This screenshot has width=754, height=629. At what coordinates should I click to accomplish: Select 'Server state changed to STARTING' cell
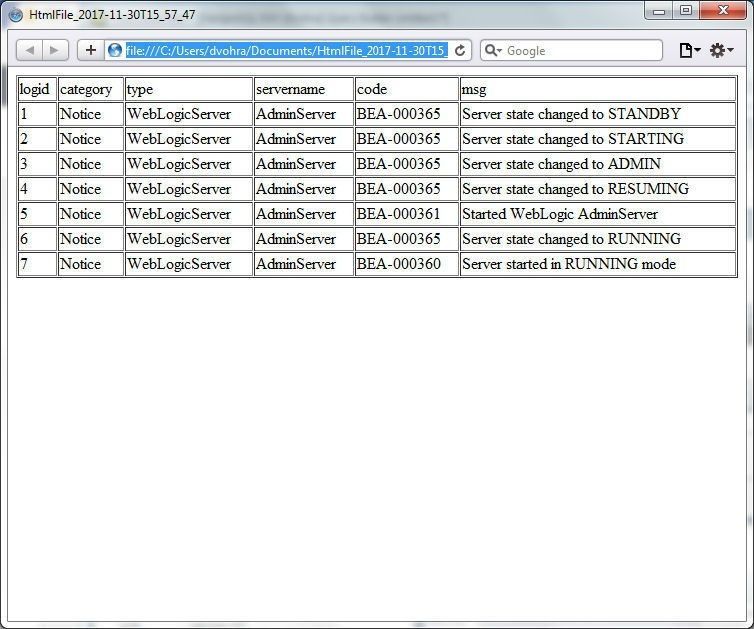pyautogui.click(x=598, y=139)
